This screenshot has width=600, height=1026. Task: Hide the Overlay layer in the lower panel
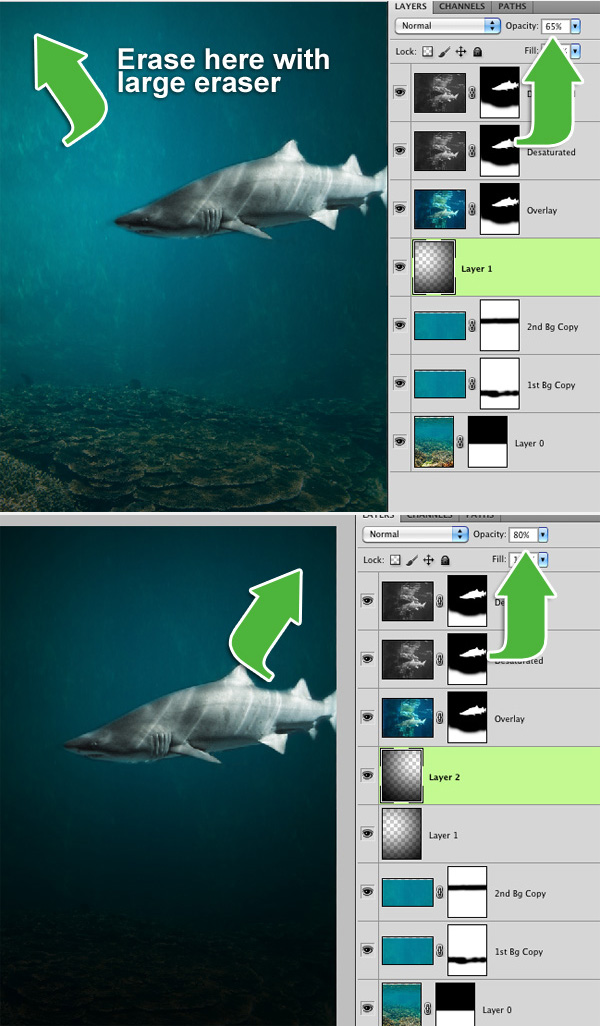(368, 718)
